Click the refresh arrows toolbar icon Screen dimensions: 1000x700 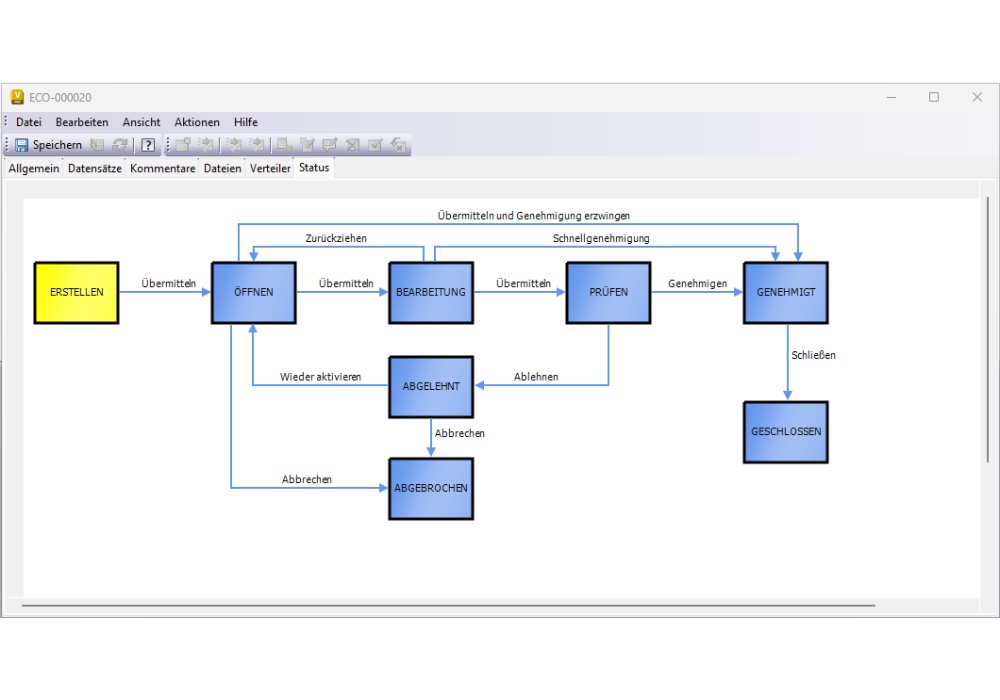coord(119,145)
